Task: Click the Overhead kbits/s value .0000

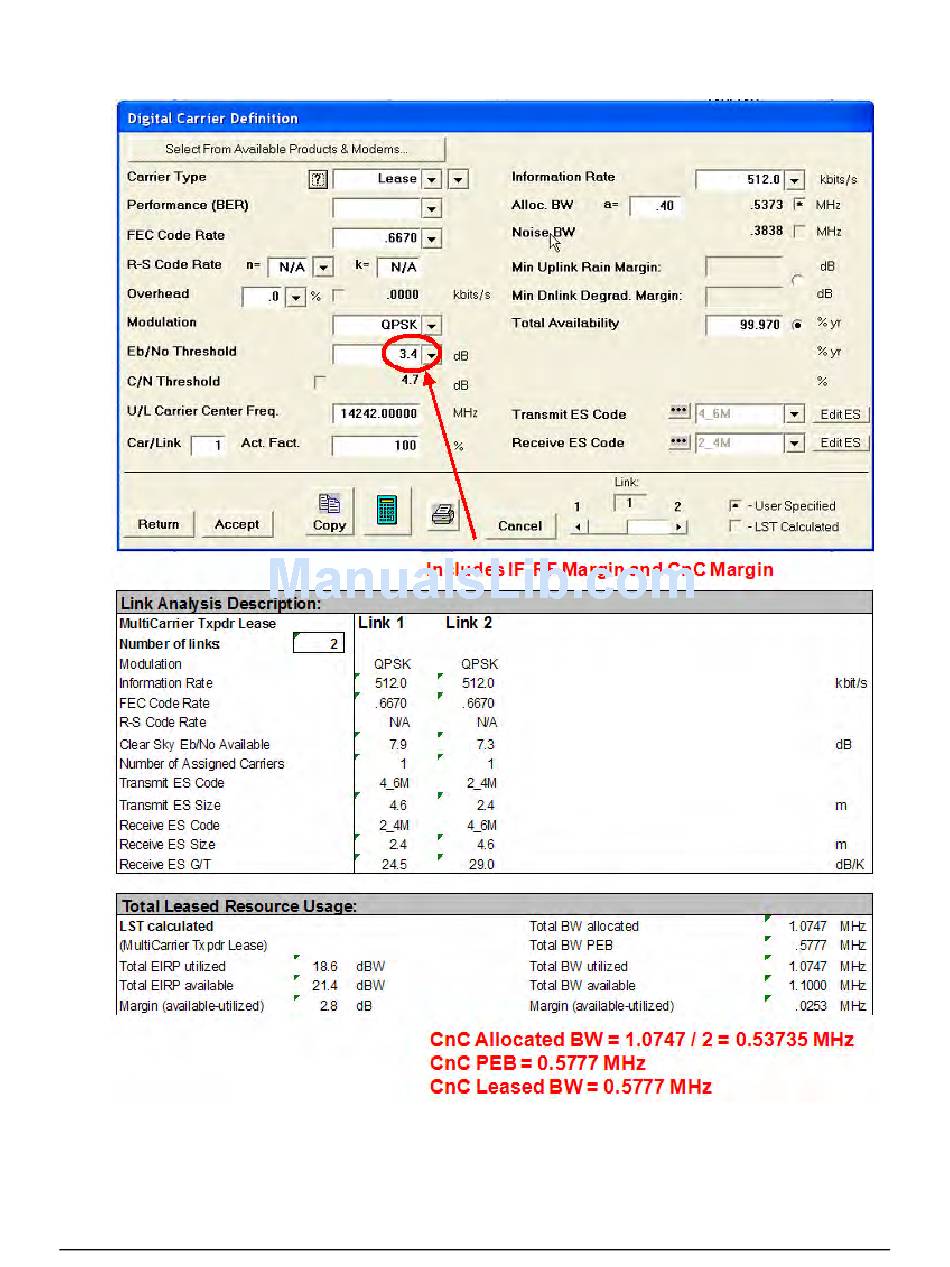Action: (402, 295)
